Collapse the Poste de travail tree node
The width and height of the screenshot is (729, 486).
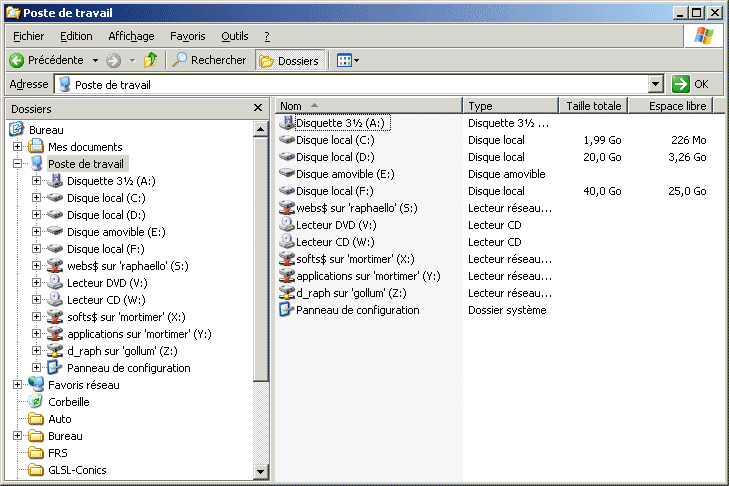17,164
